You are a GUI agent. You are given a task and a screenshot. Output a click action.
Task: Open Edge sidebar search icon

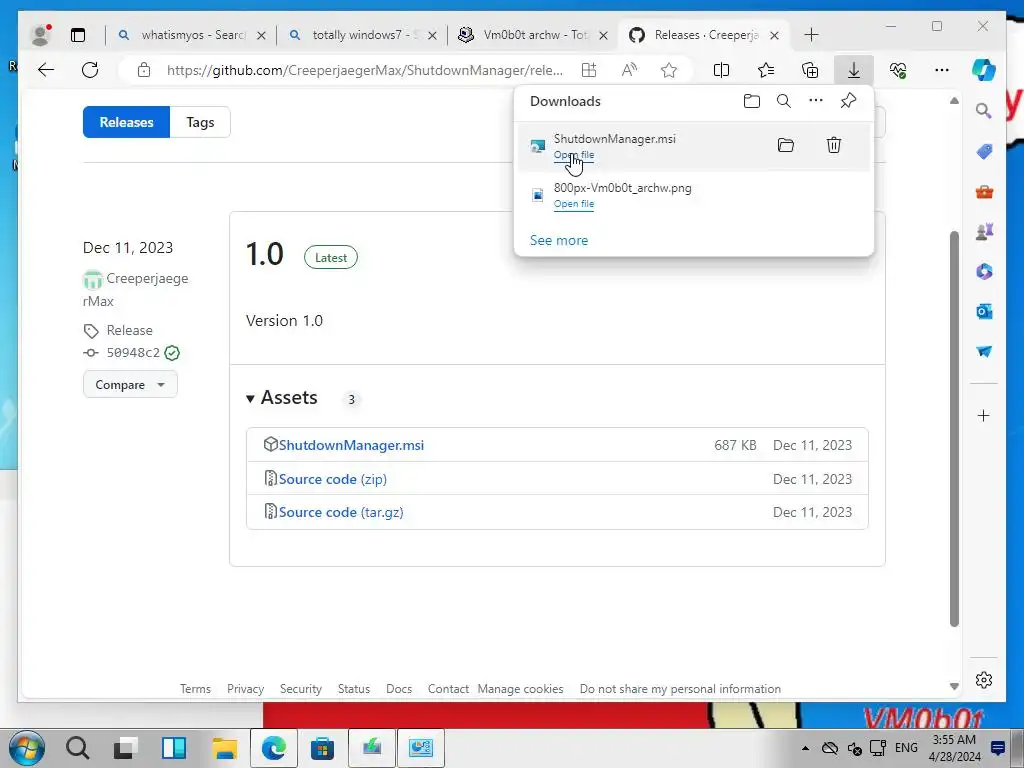(x=984, y=111)
